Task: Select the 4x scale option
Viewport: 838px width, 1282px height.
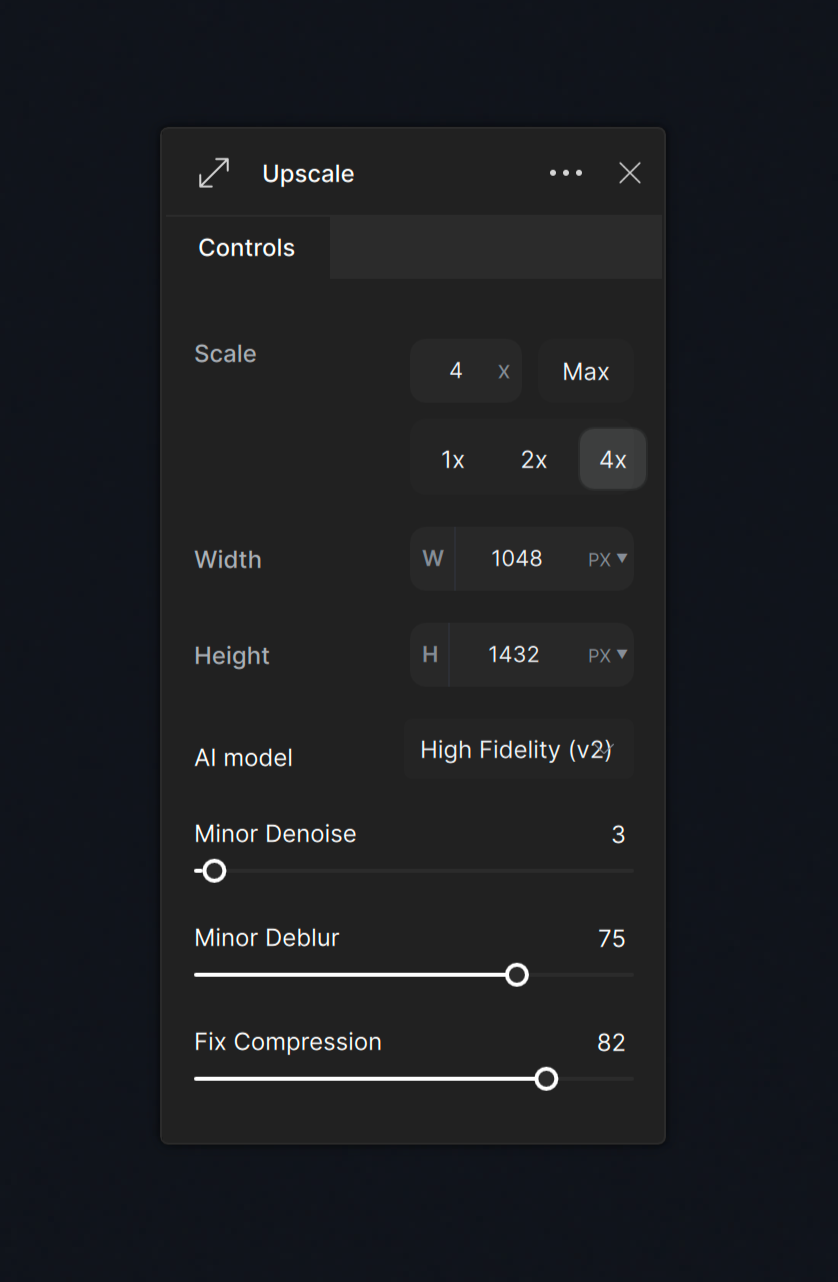Action: [x=612, y=459]
